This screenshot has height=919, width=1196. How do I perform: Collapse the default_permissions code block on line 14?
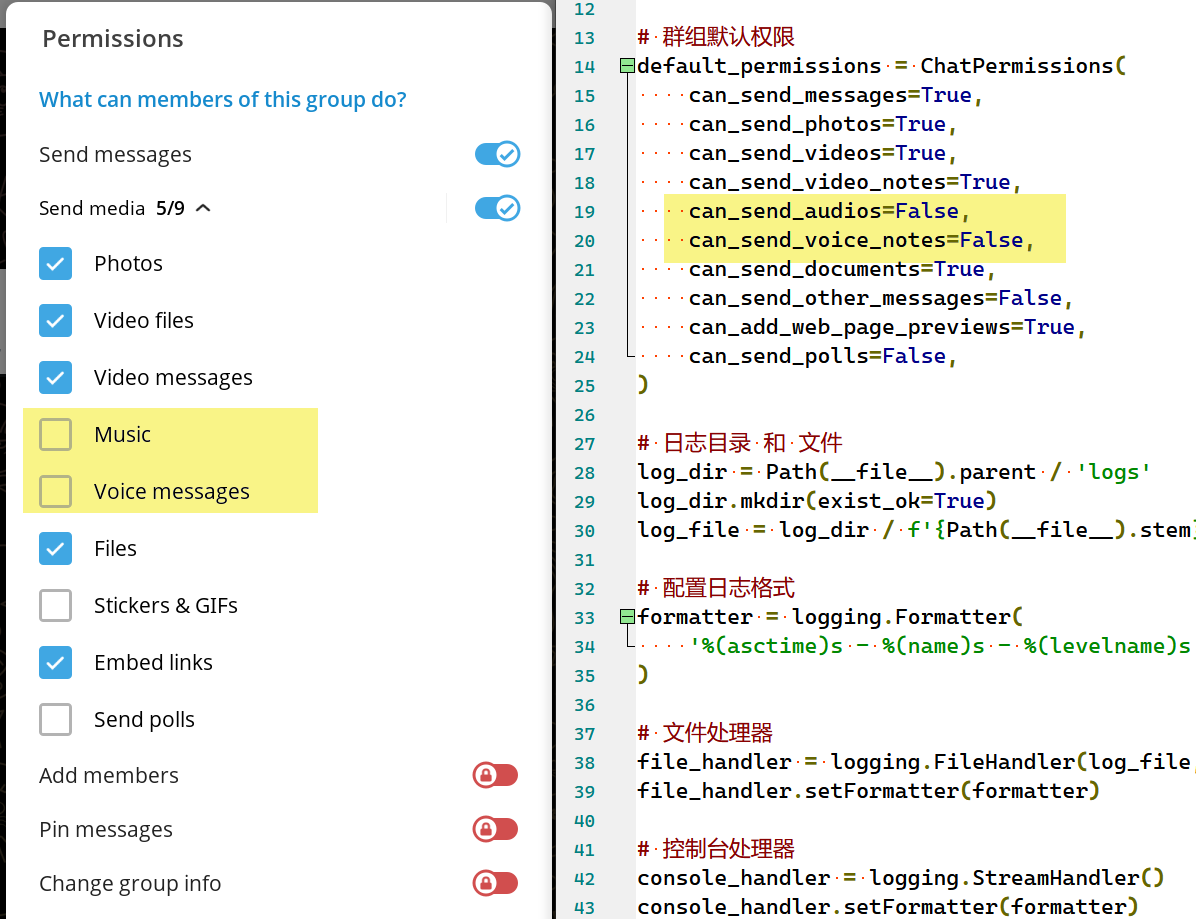pos(626,66)
